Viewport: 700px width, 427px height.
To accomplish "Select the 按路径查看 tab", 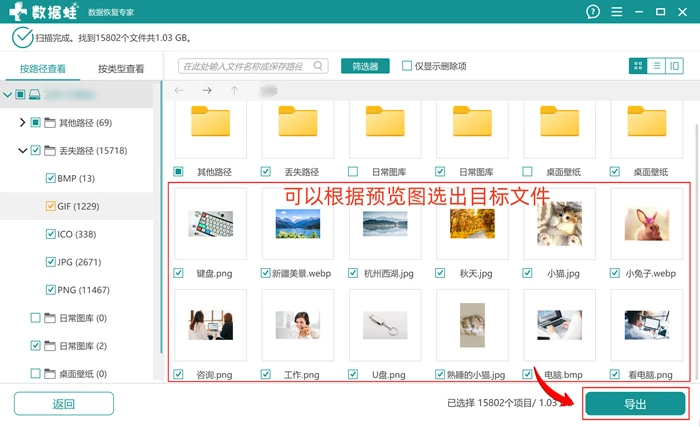I will click(43, 69).
